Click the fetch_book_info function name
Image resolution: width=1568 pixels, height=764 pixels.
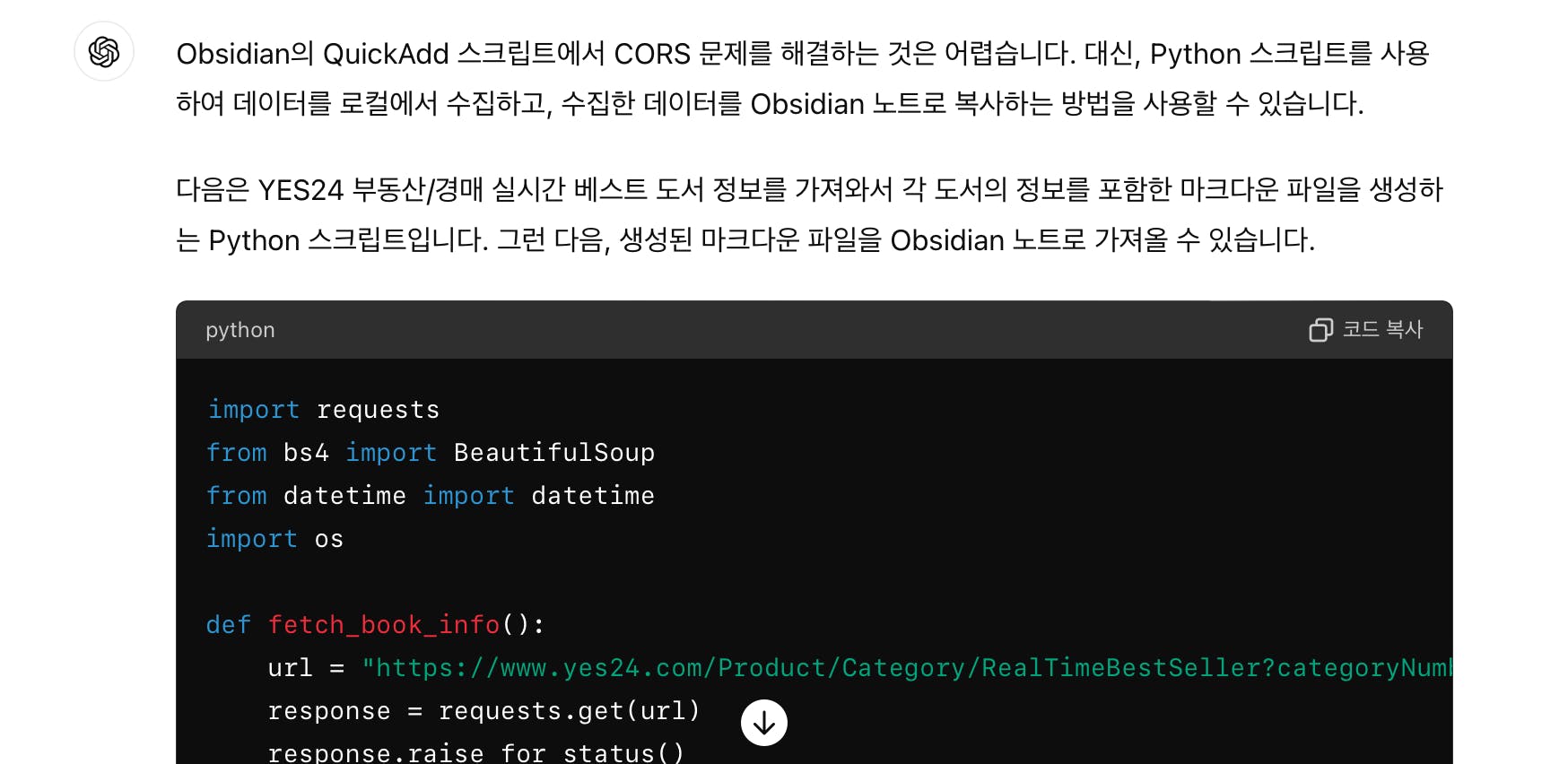[x=384, y=625]
